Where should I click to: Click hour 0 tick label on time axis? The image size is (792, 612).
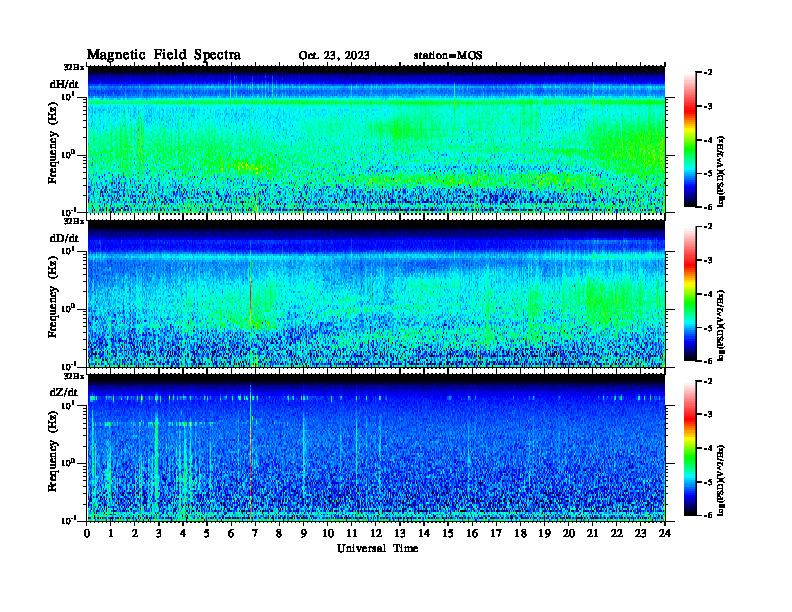click(87, 533)
